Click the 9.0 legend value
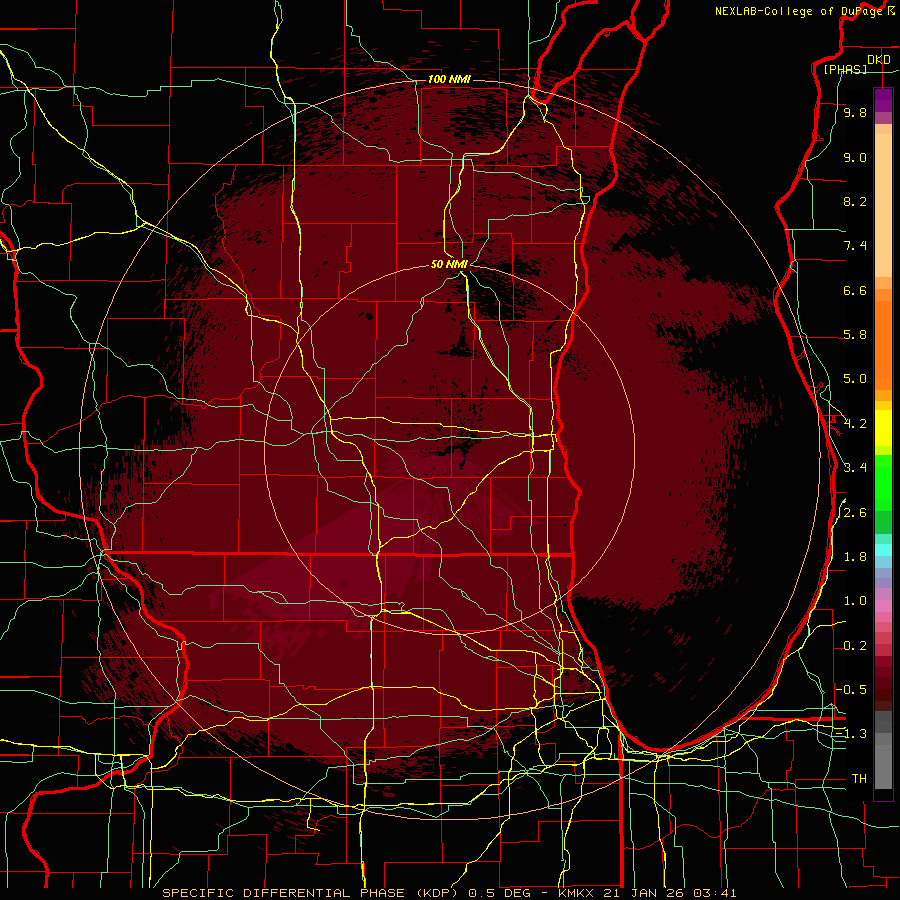Screen dimensions: 900x900 click(855, 158)
